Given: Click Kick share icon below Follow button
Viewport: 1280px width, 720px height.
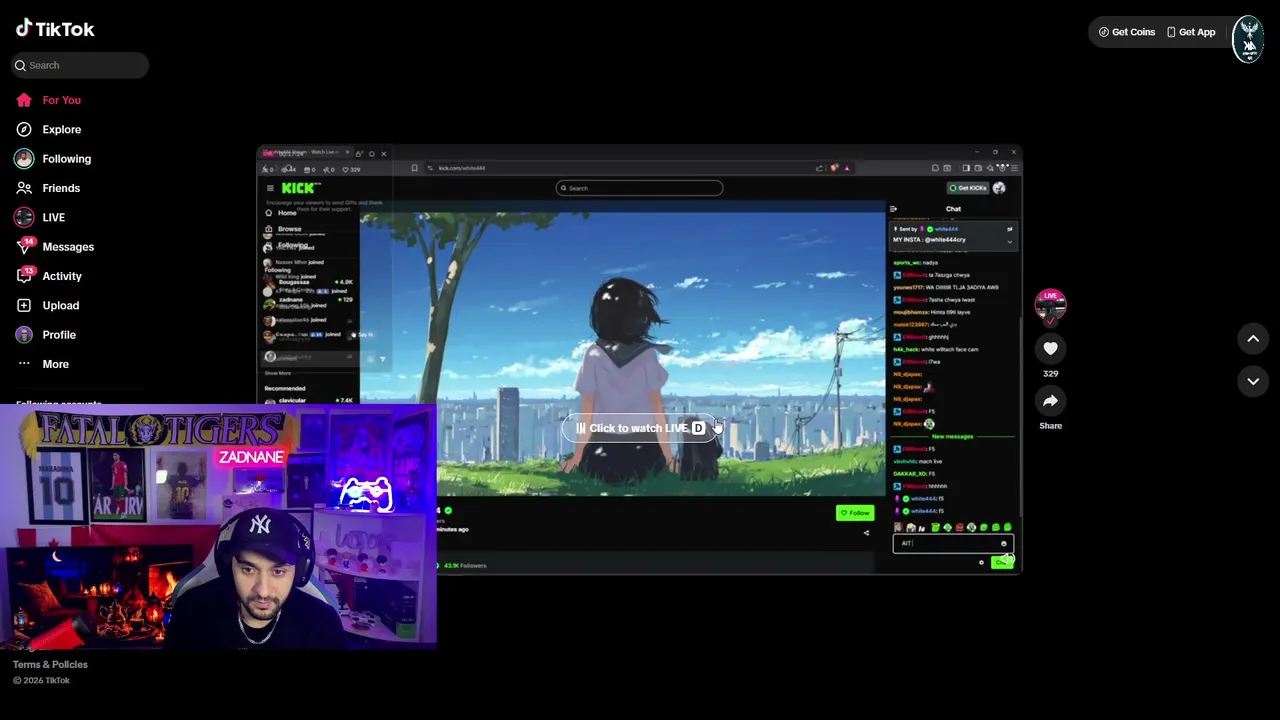Looking at the screenshot, I should (x=866, y=533).
